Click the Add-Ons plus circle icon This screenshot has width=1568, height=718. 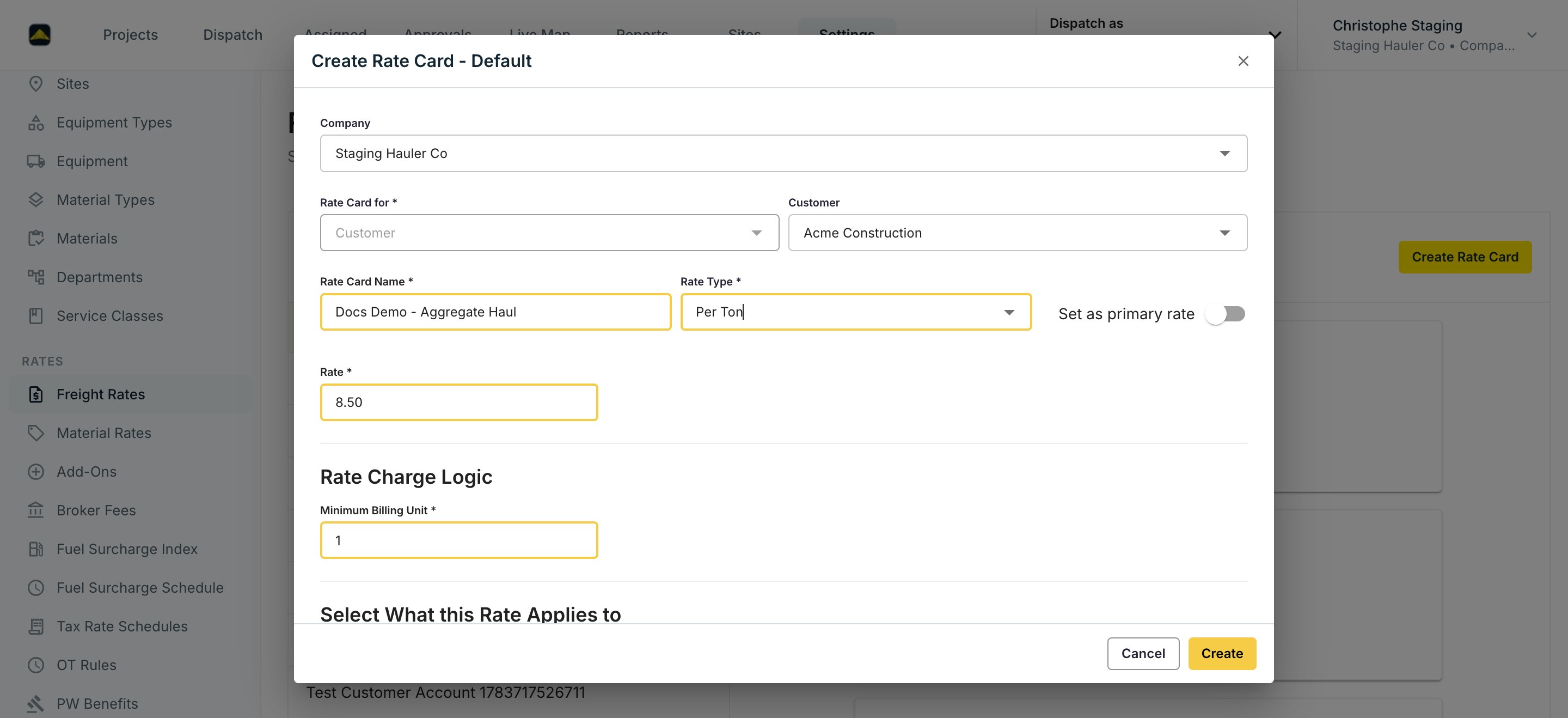click(x=36, y=471)
